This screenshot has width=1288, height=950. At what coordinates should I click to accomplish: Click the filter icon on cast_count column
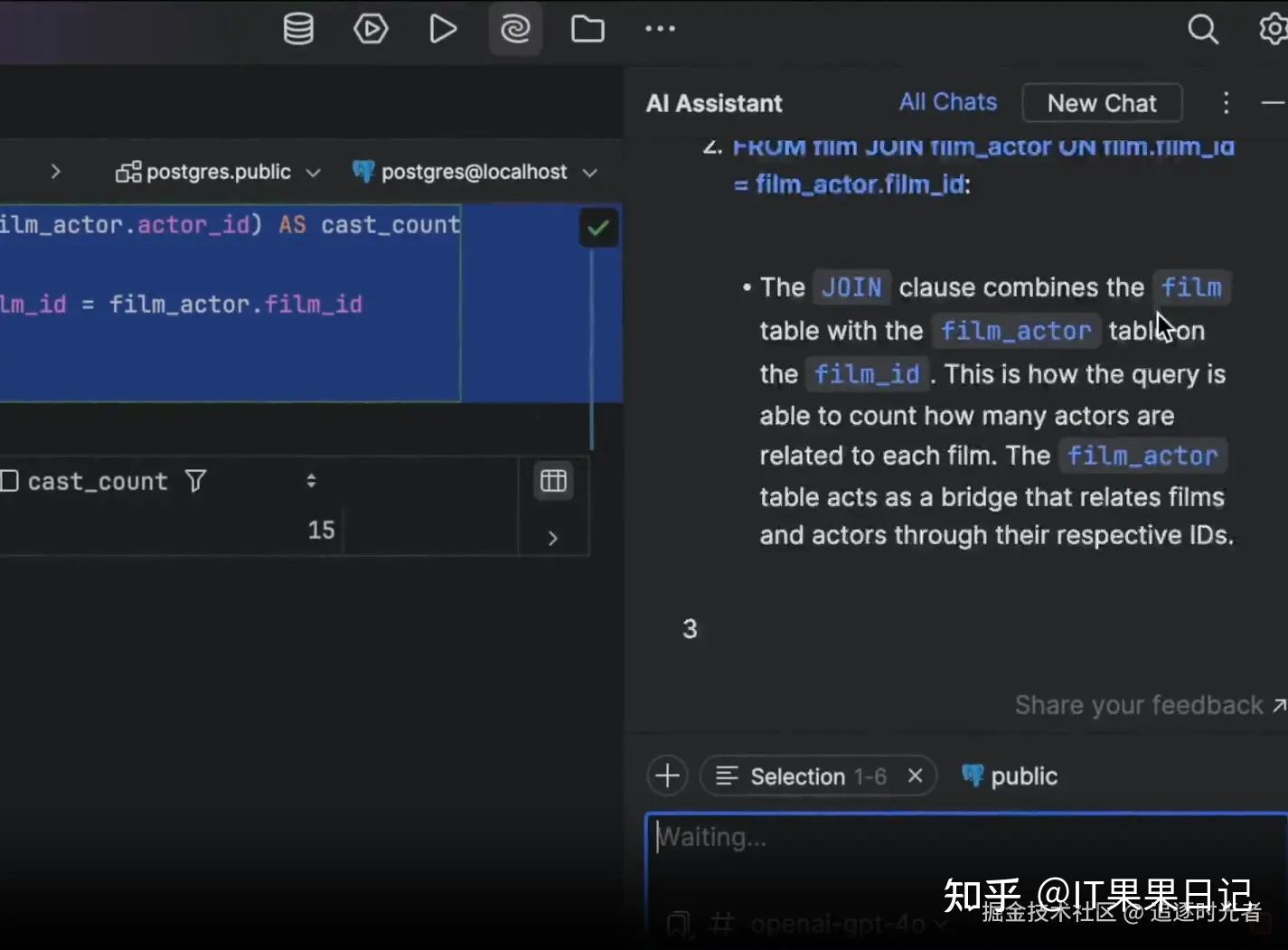coord(195,481)
